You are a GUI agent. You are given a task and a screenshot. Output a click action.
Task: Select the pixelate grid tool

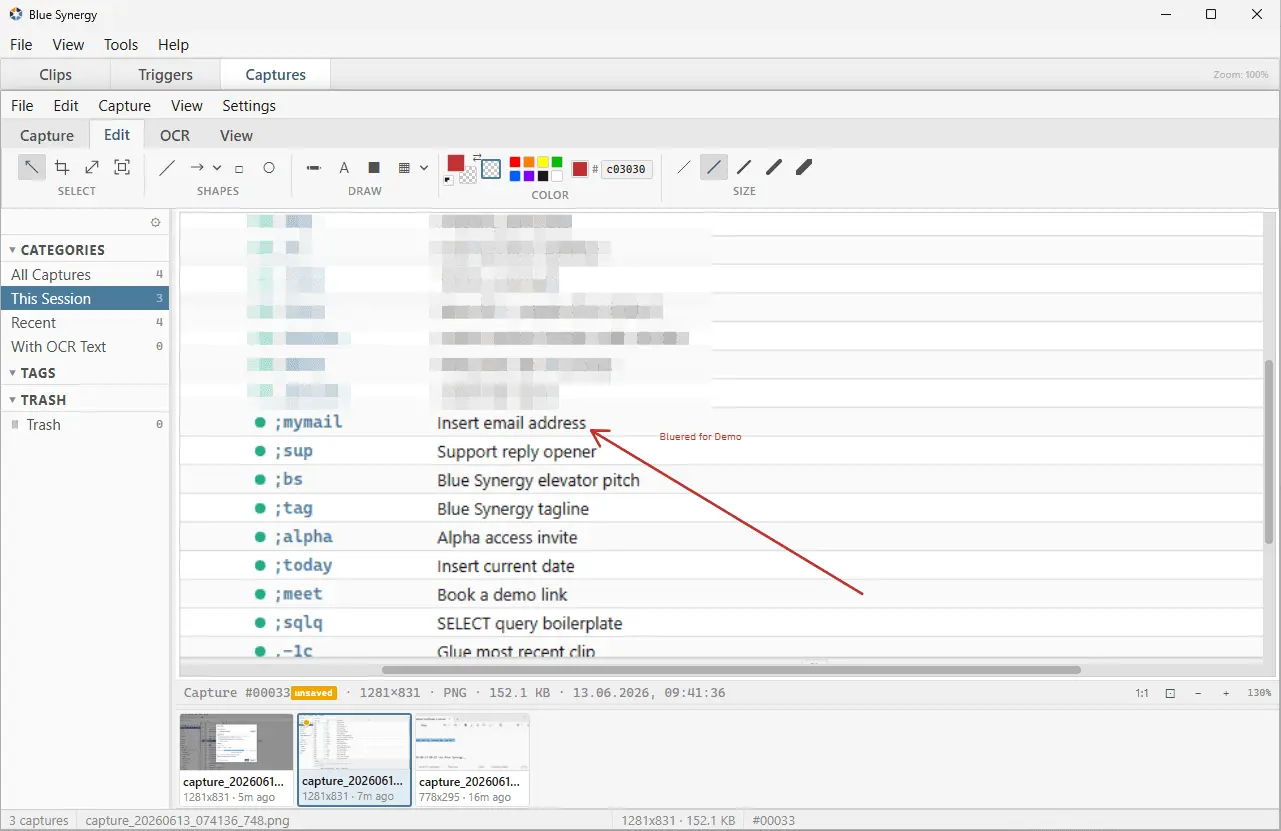click(405, 168)
